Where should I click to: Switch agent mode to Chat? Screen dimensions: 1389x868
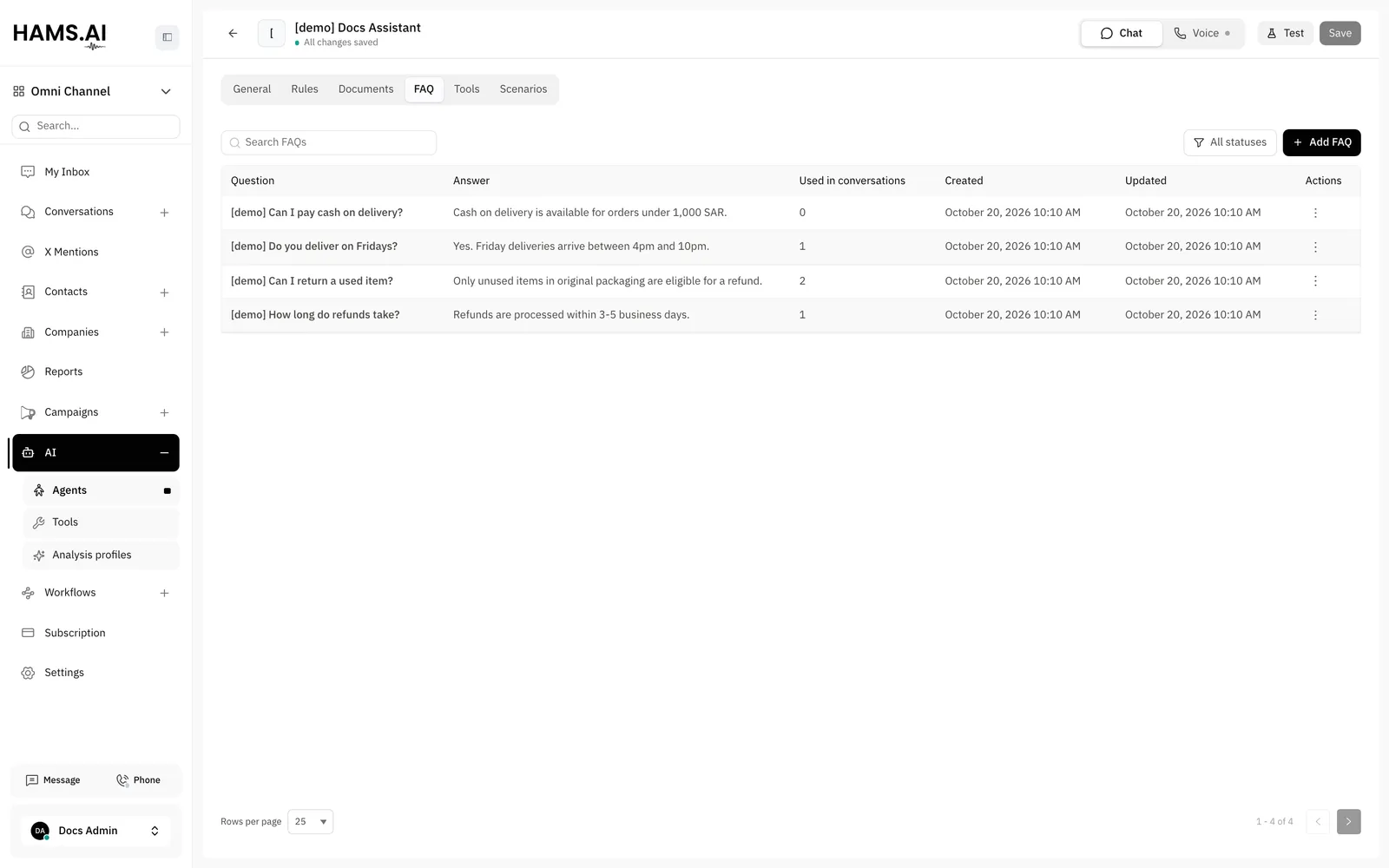1122,34
